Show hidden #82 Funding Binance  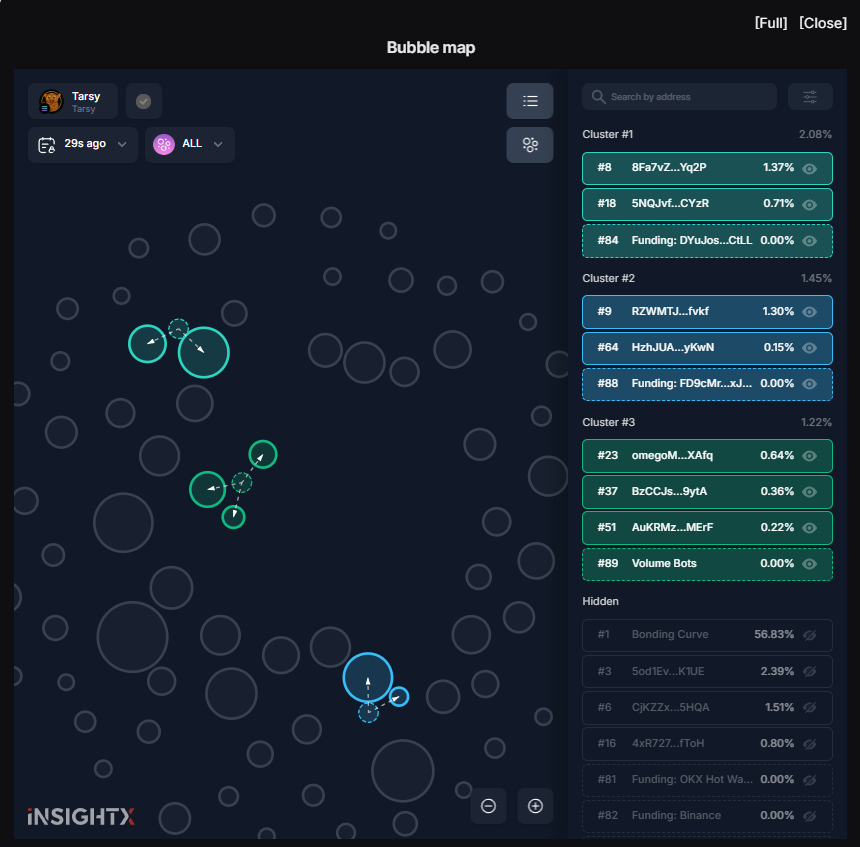click(x=810, y=816)
